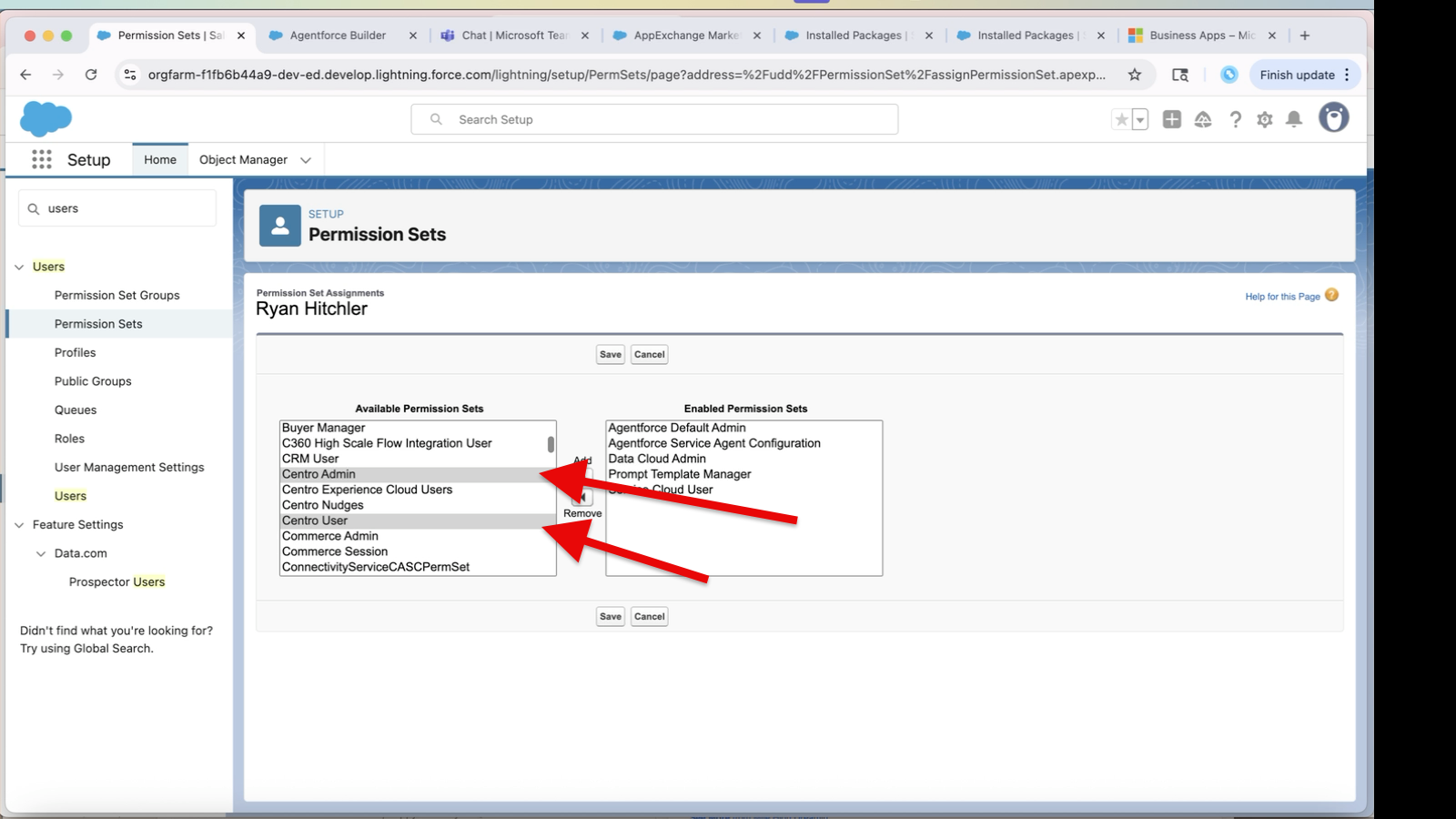
Task: Select Agentforce Default Admin in enabled list
Action: tap(743, 428)
